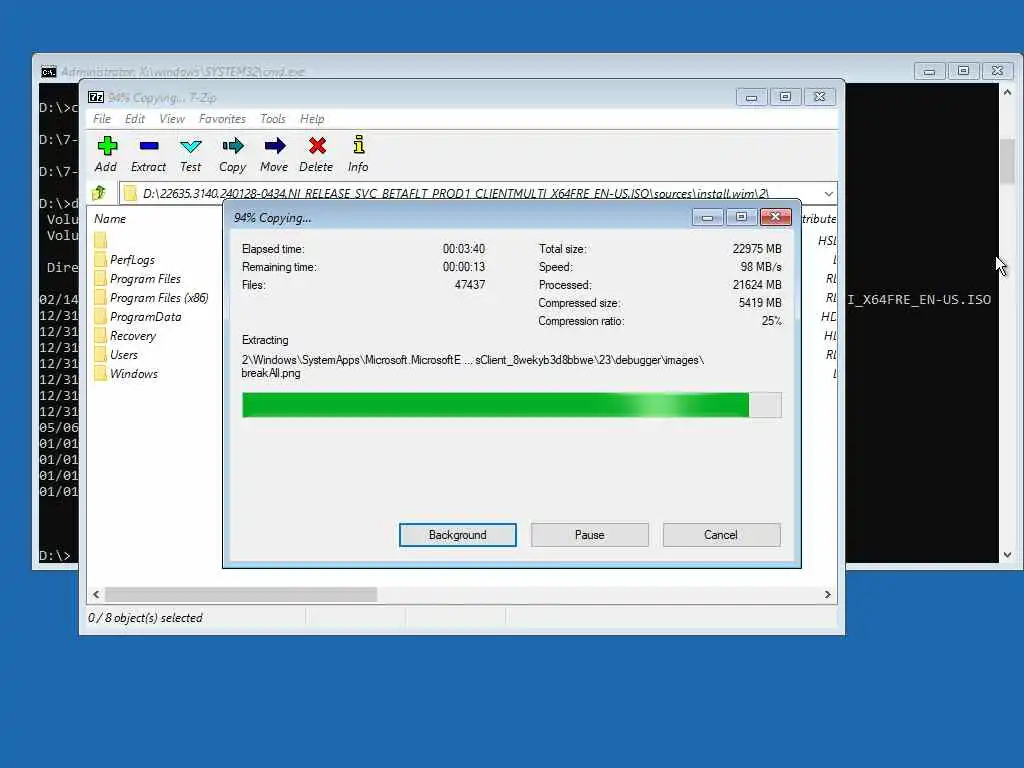Image resolution: width=1024 pixels, height=768 pixels.
Task: Minimize the 7-Zip main window
Action: click(752, 97)
